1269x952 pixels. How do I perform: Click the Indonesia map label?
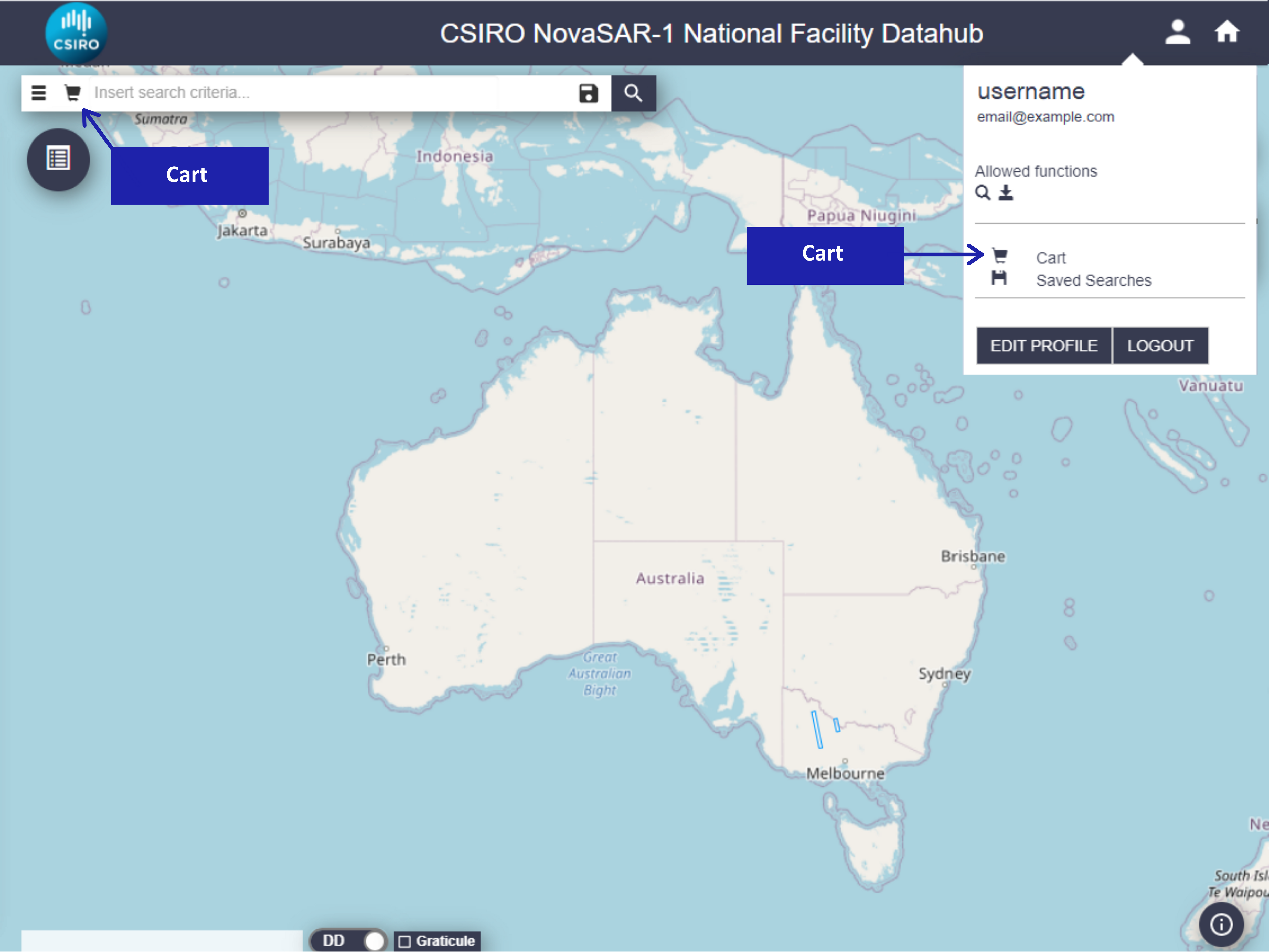coord(454,157)
